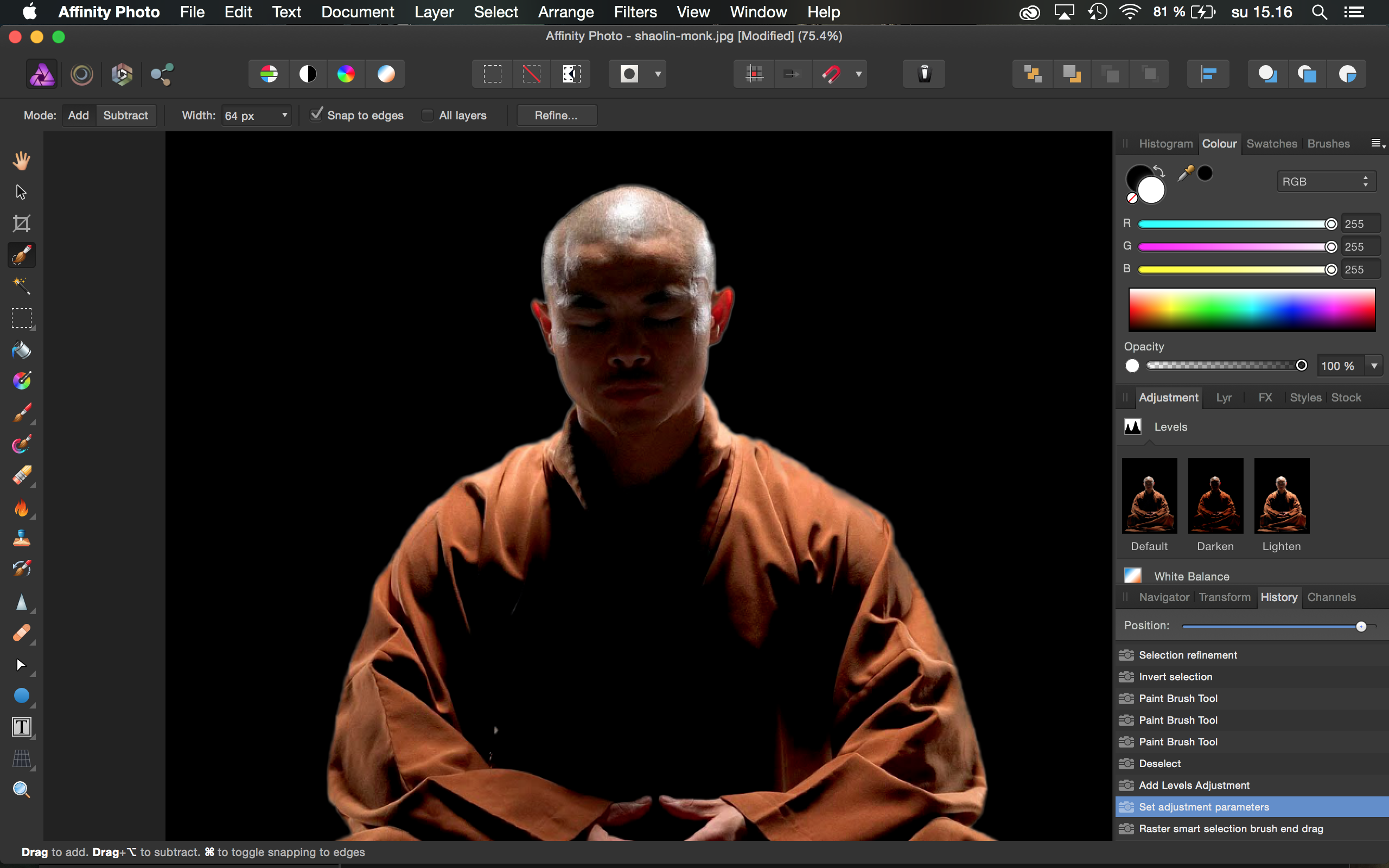The image size is (1389, 868).
Task: Switch to the Swatches tab
Action: (1271, 144)
